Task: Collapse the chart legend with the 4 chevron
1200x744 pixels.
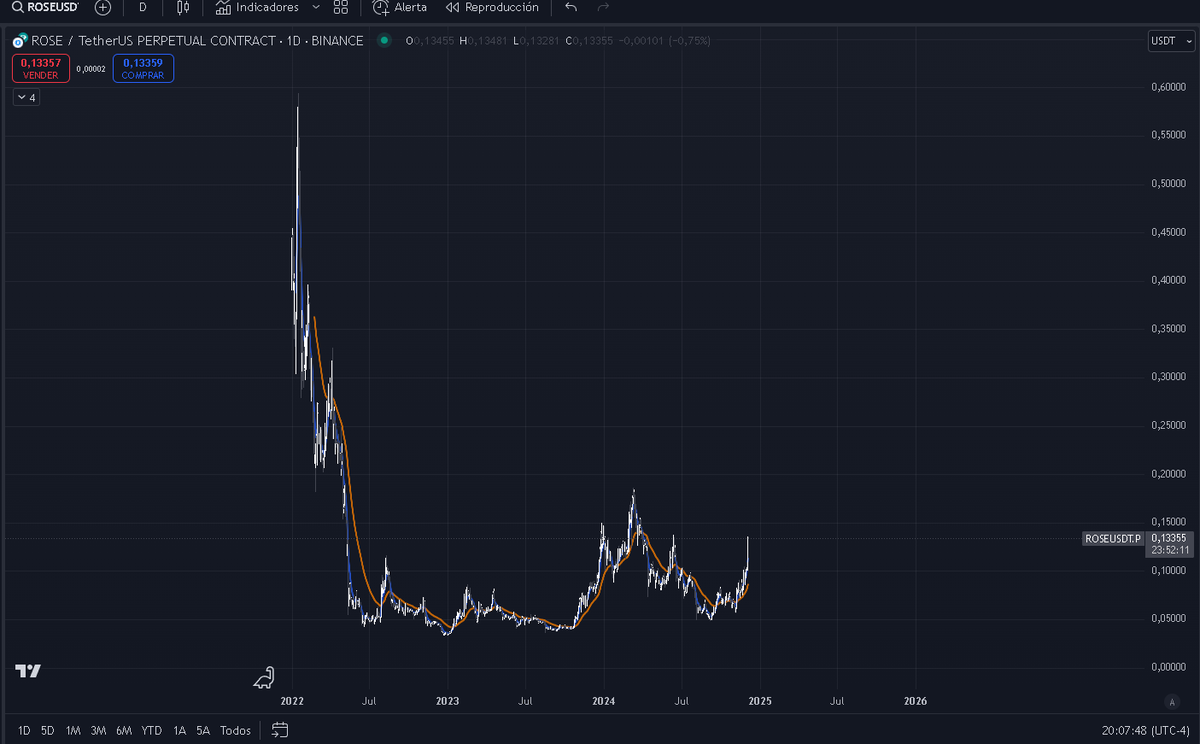Action: pyautogui.click(x=26, y=97)
